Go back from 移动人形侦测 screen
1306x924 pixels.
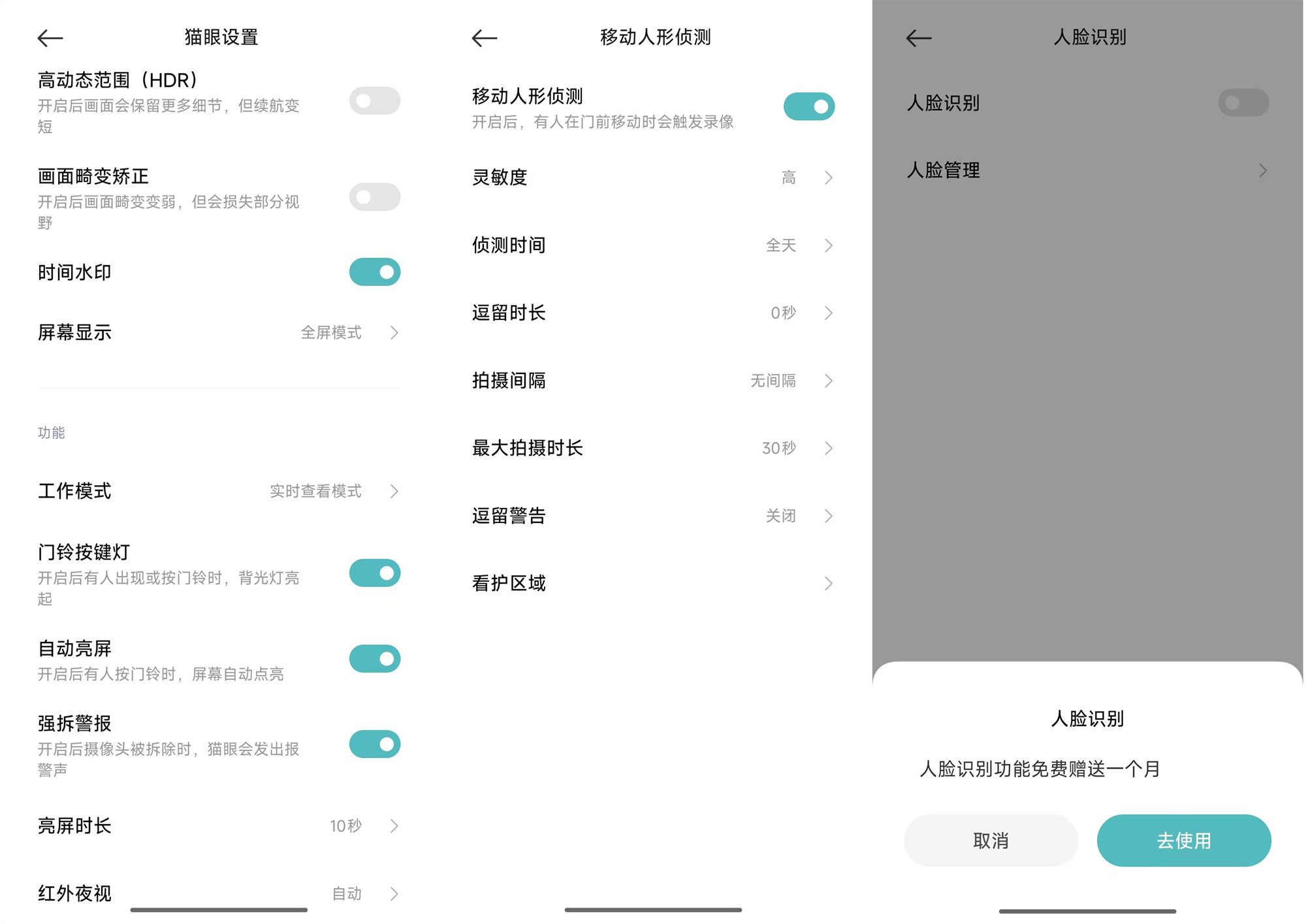click(485, 38)
